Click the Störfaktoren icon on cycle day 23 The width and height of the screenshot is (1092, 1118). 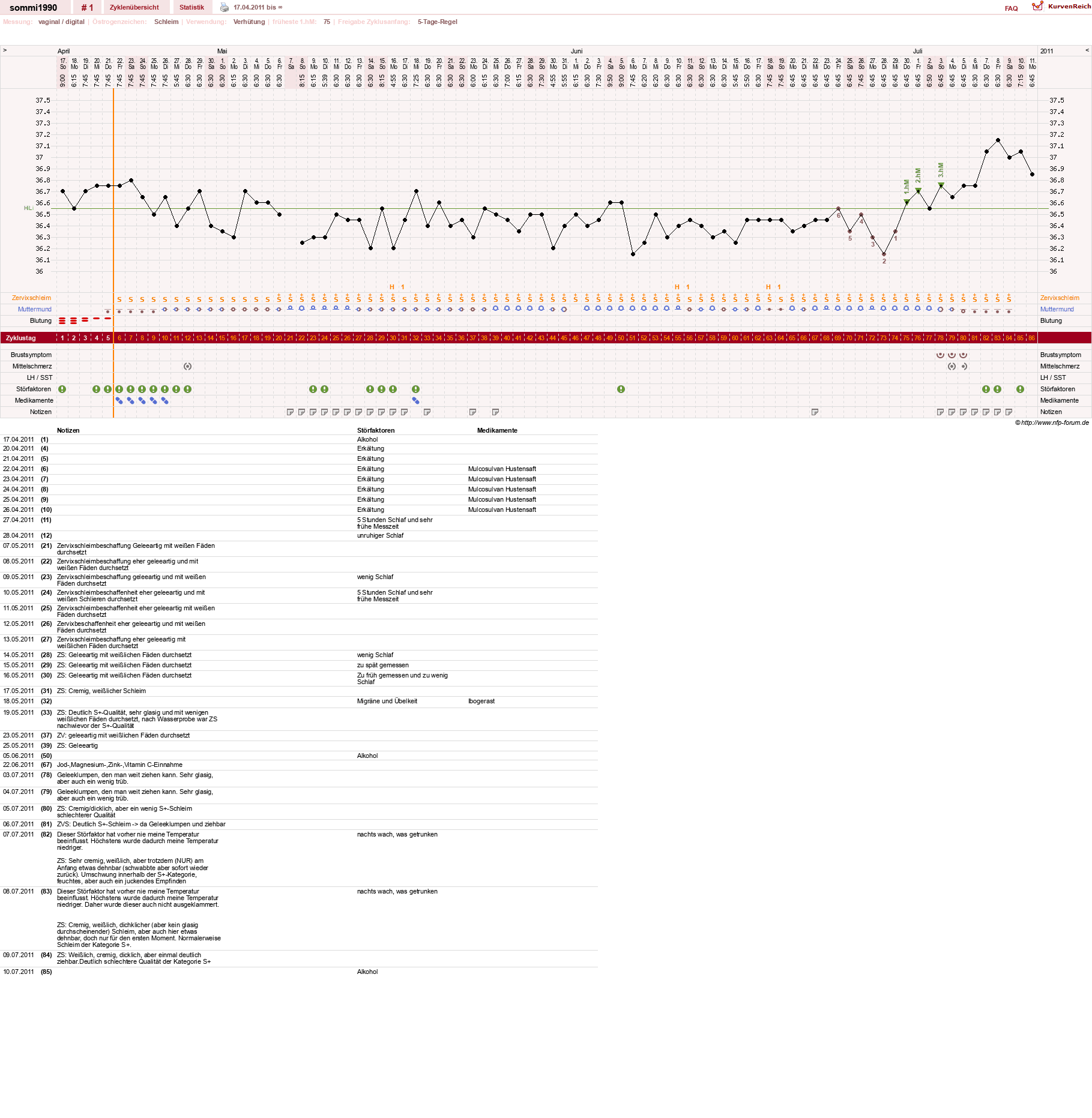pos(313,389)
